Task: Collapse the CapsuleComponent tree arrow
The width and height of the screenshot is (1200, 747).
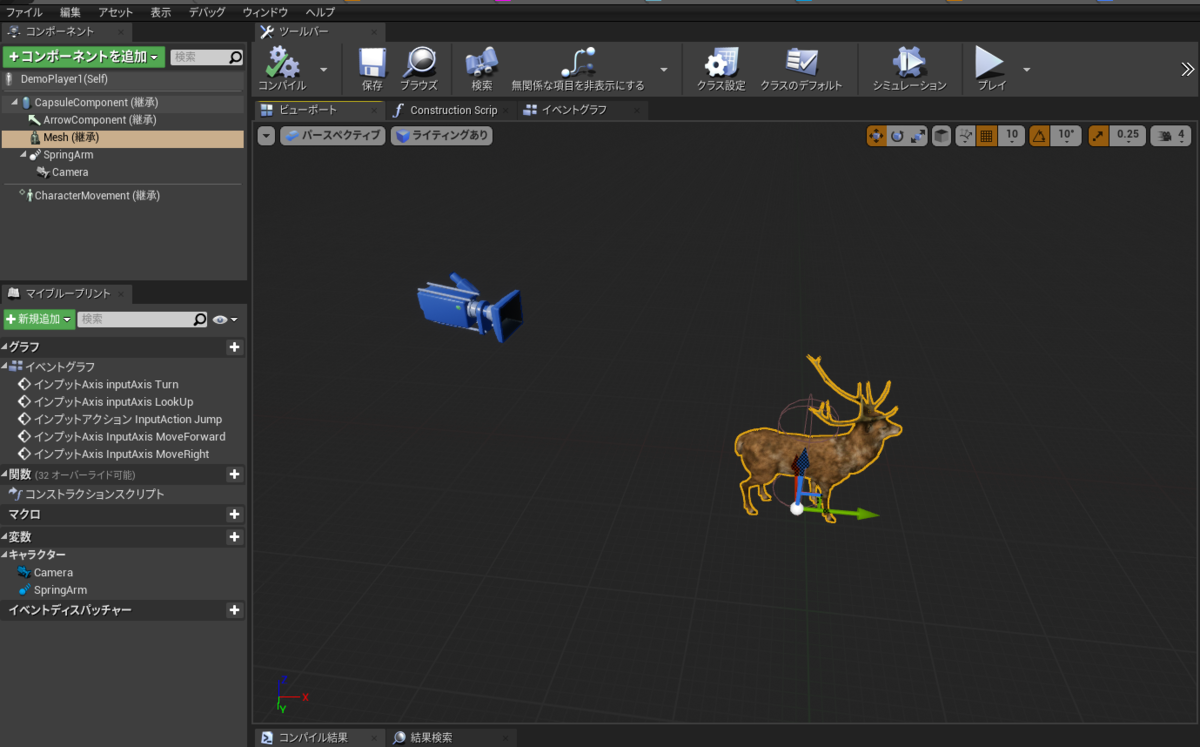Action: point(14,102)
